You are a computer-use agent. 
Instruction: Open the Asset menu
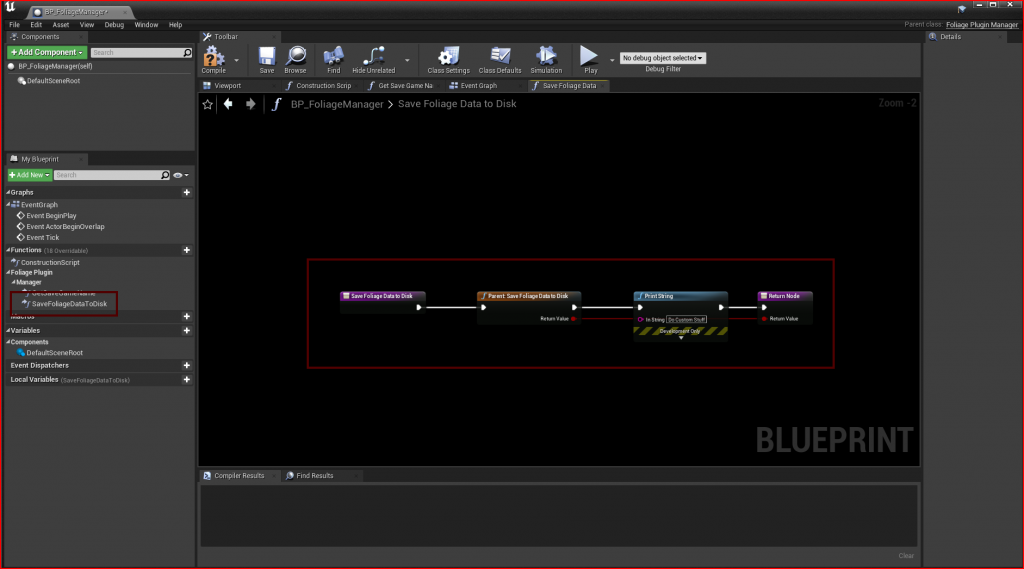pos(61,24)
